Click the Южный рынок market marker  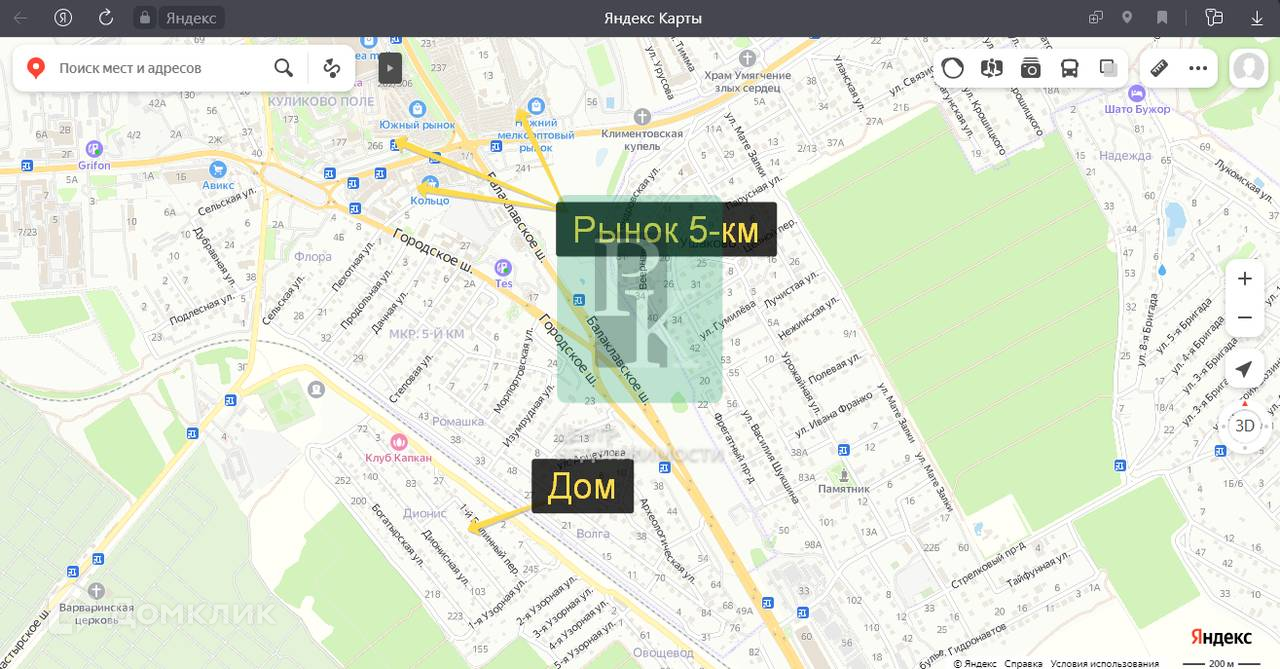(416, 109)
